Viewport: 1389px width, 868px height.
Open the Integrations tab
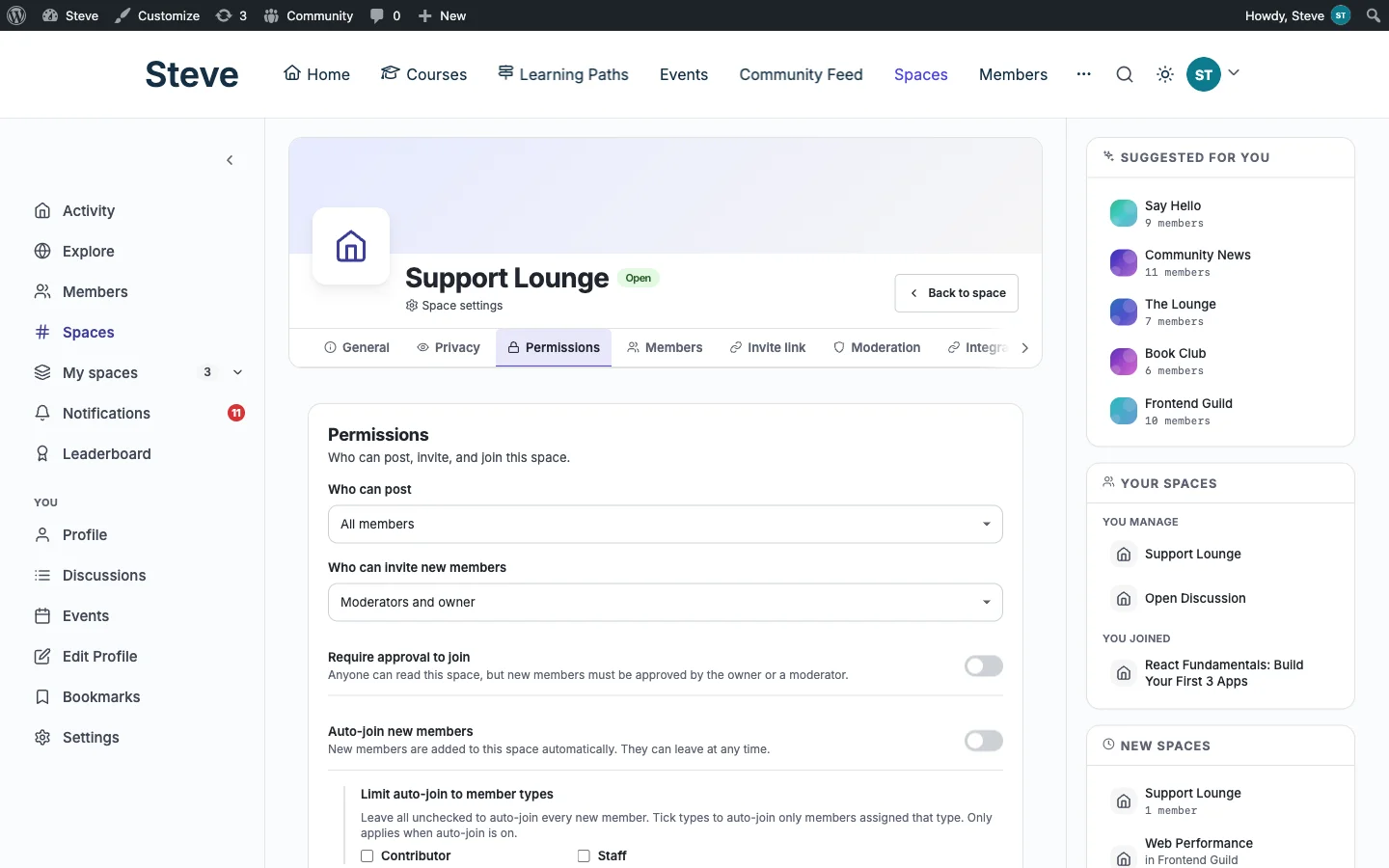[978, 348]
